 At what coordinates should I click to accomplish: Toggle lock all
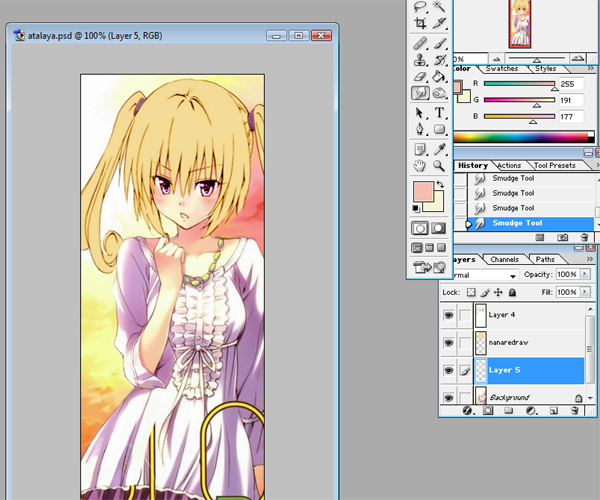(512, 293)
